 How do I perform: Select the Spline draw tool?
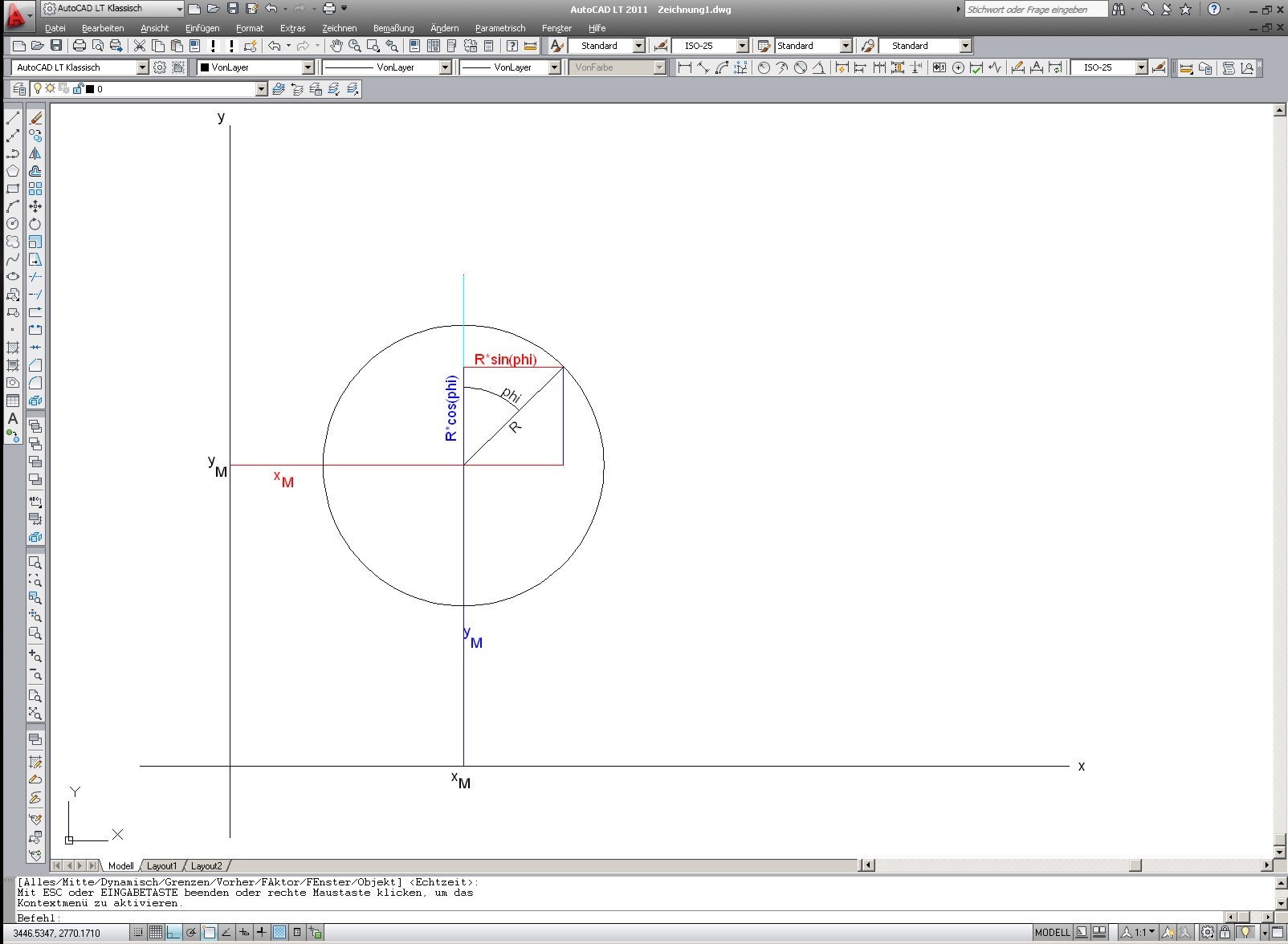coord(13,259)
